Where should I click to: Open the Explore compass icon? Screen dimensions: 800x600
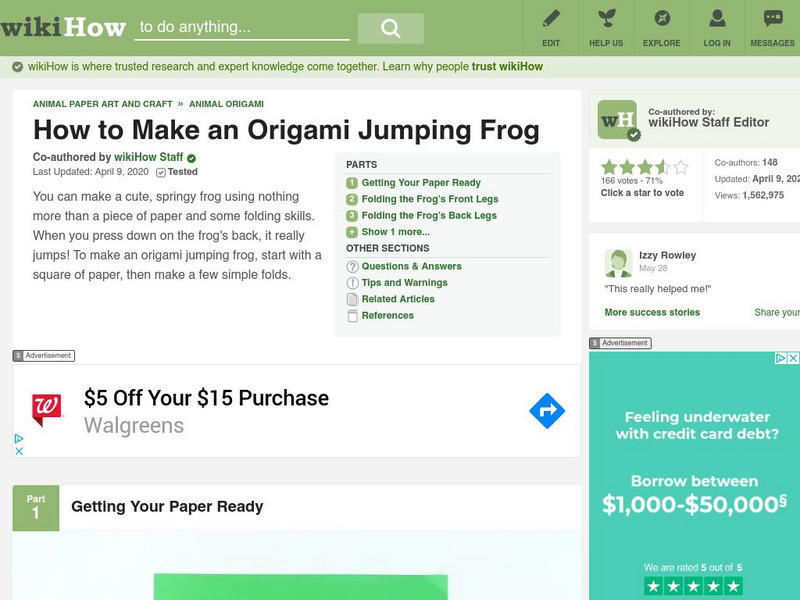pos(662,19)
